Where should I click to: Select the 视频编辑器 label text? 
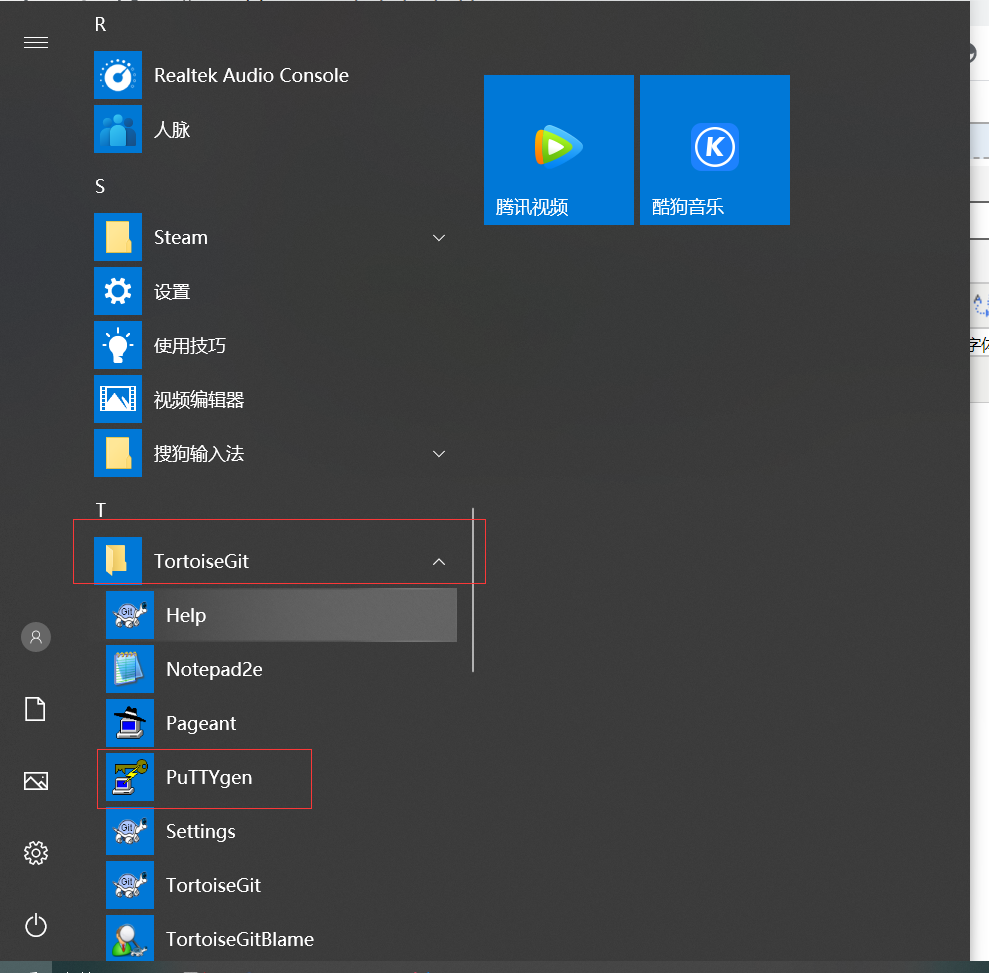[x=199, y=399]
